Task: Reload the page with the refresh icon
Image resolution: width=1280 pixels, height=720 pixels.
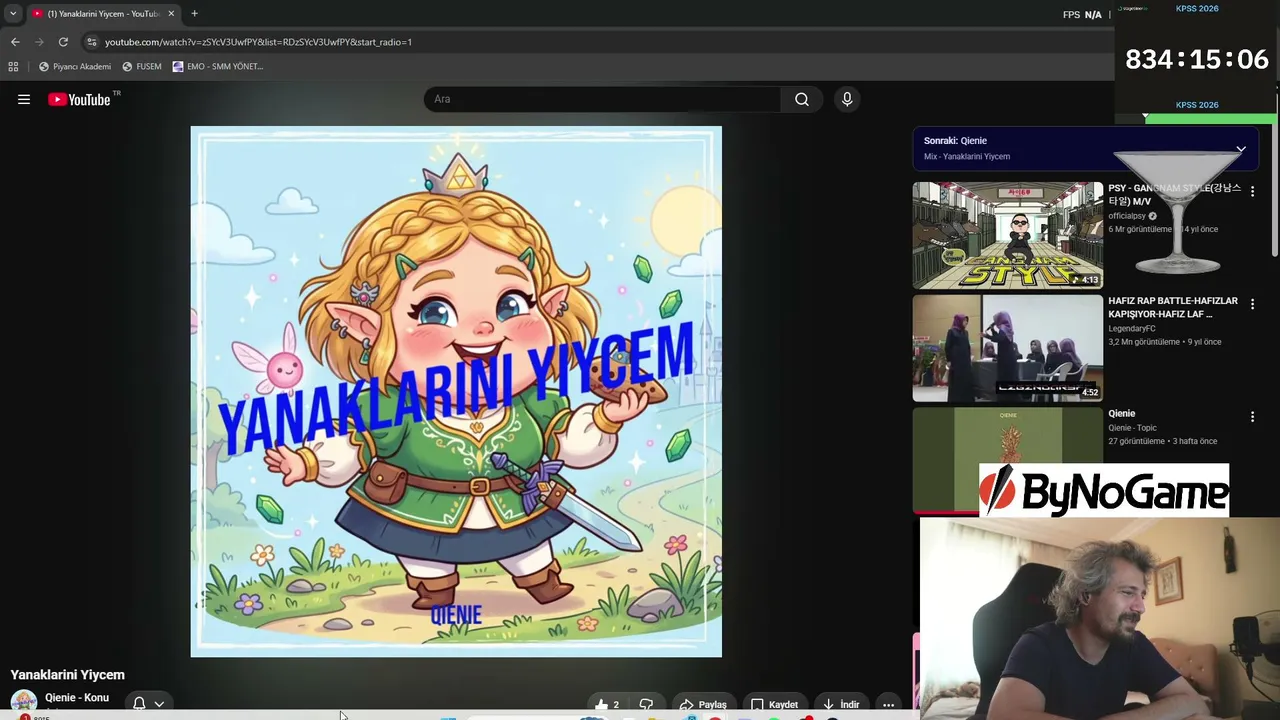Action: click(x=63, y=42)
